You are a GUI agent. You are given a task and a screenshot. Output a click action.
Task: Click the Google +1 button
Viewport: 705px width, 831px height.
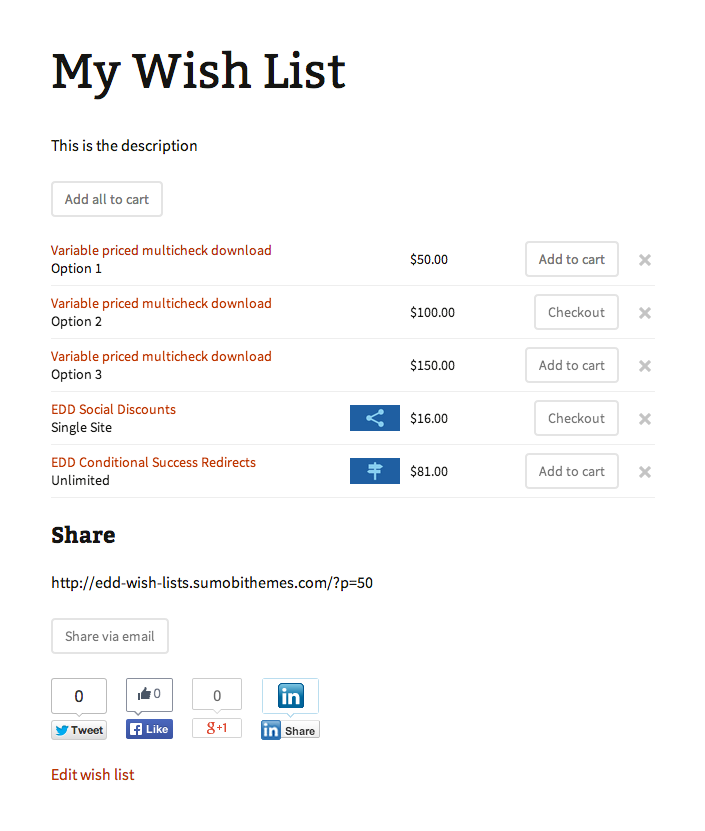point(217,728)
